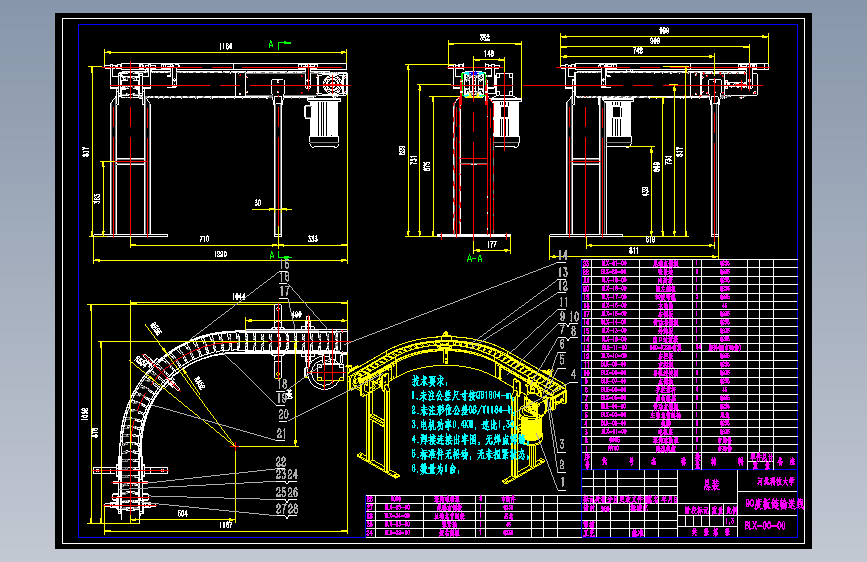Click the 811 dimension under the right view
The image size is (867, 562).
coord(634,251)
